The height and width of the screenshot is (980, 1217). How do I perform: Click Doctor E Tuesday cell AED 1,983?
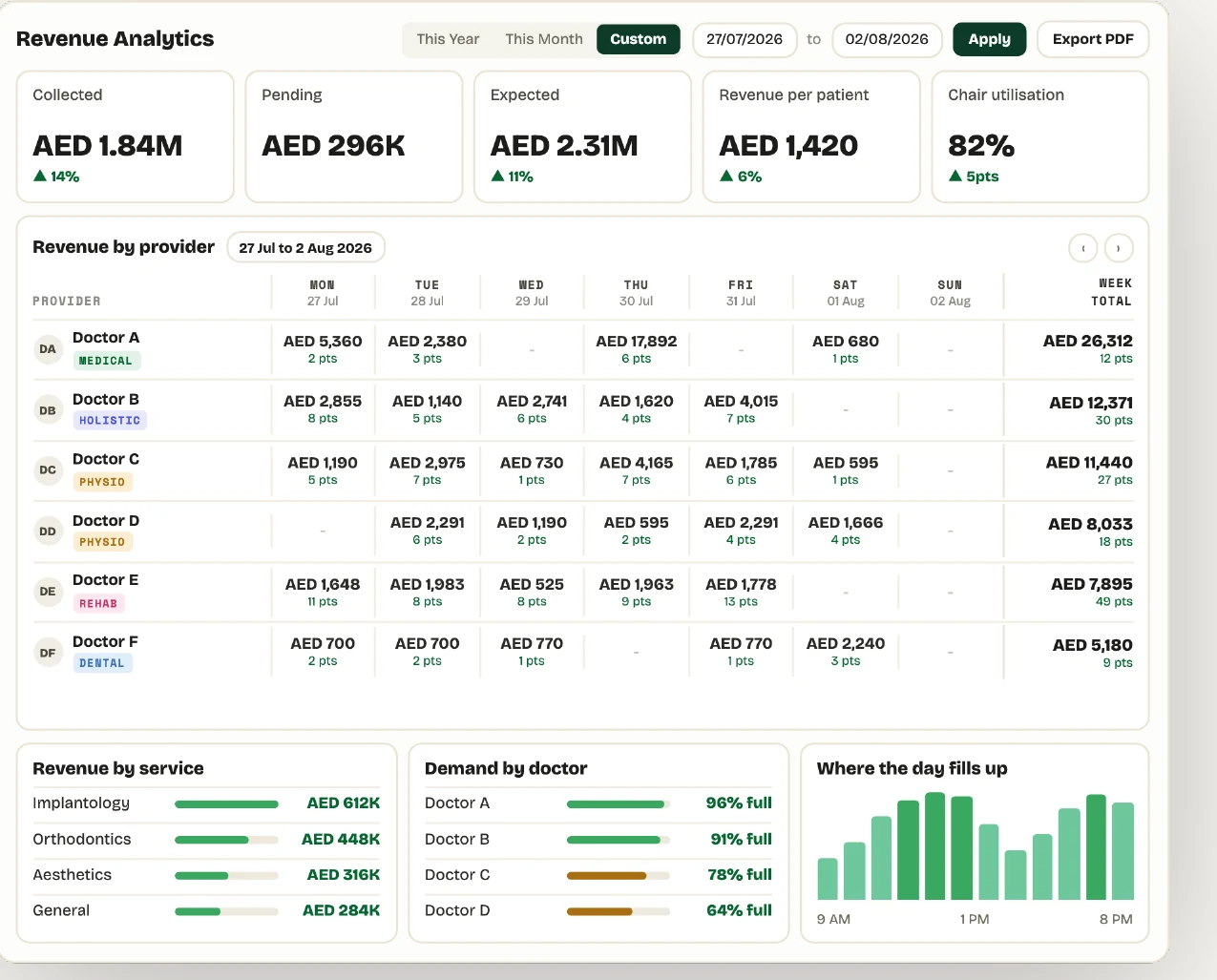click(428, 592)
